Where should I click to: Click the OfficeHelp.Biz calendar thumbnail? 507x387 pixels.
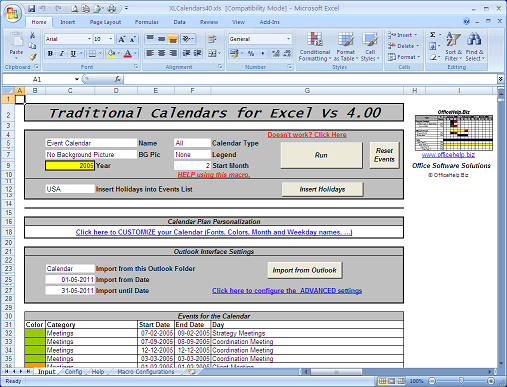[x=453, y=132]
